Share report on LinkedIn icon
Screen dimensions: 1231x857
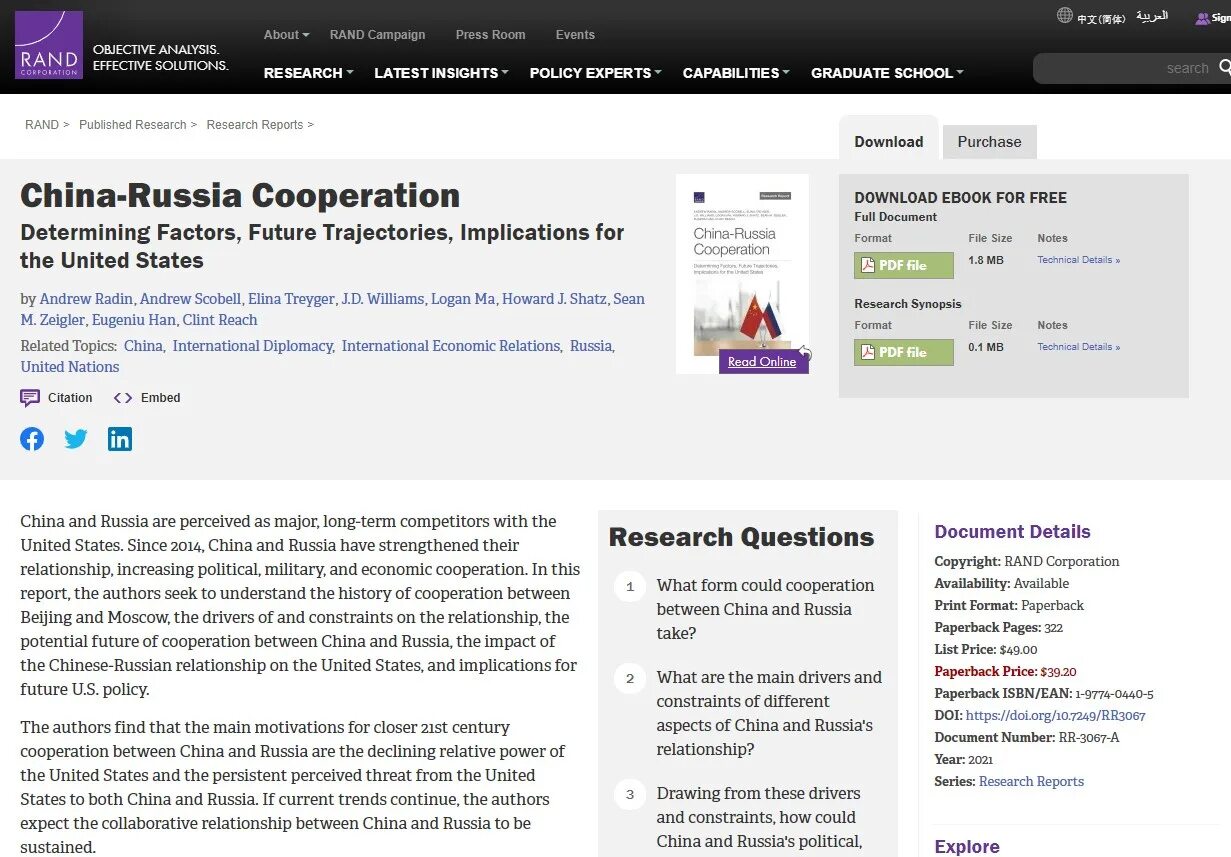click(120, 439)
